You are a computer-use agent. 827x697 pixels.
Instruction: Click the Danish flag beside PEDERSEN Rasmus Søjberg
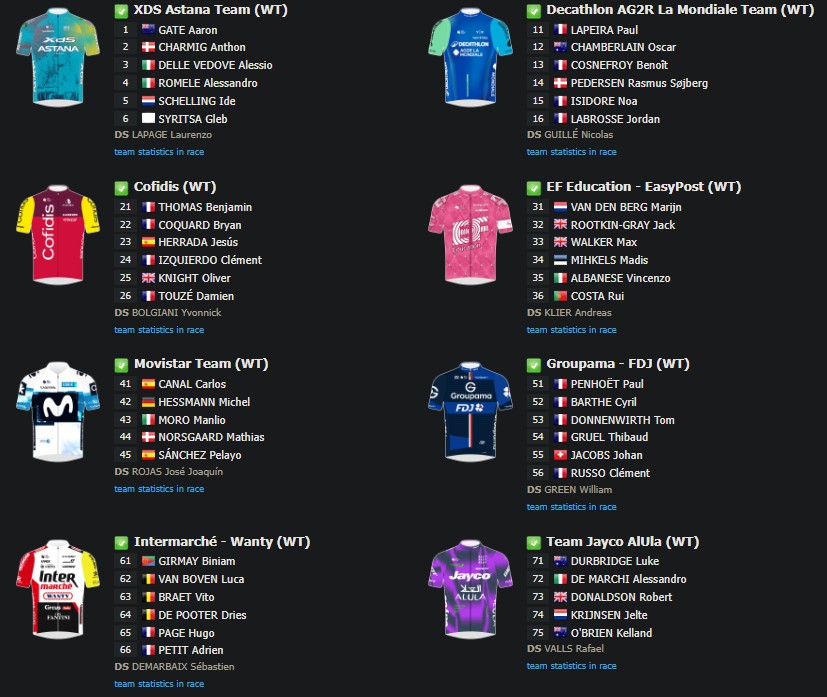[x=560, y=83]
